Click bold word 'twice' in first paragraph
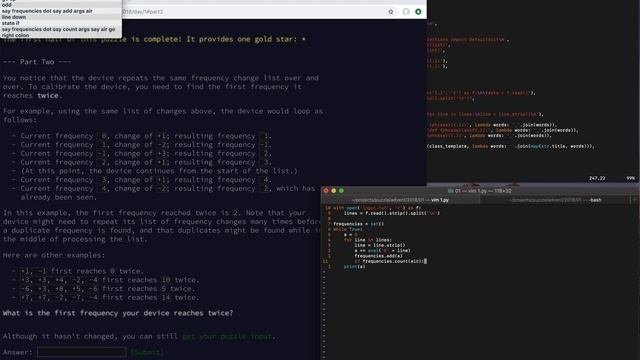Screen dimensions: 640x360 (49, 96)
